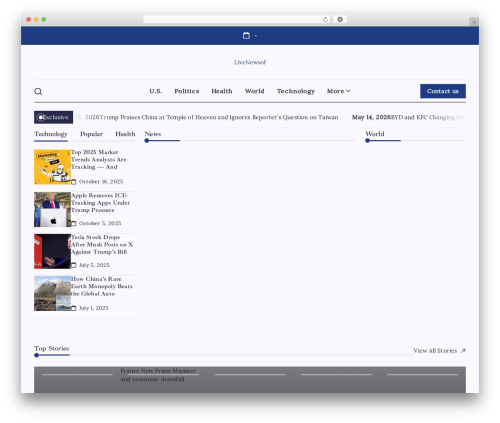Click the May 14, 2026 ticker date
Viewport: 500px width, 423px height.
(x=371, y=117)
